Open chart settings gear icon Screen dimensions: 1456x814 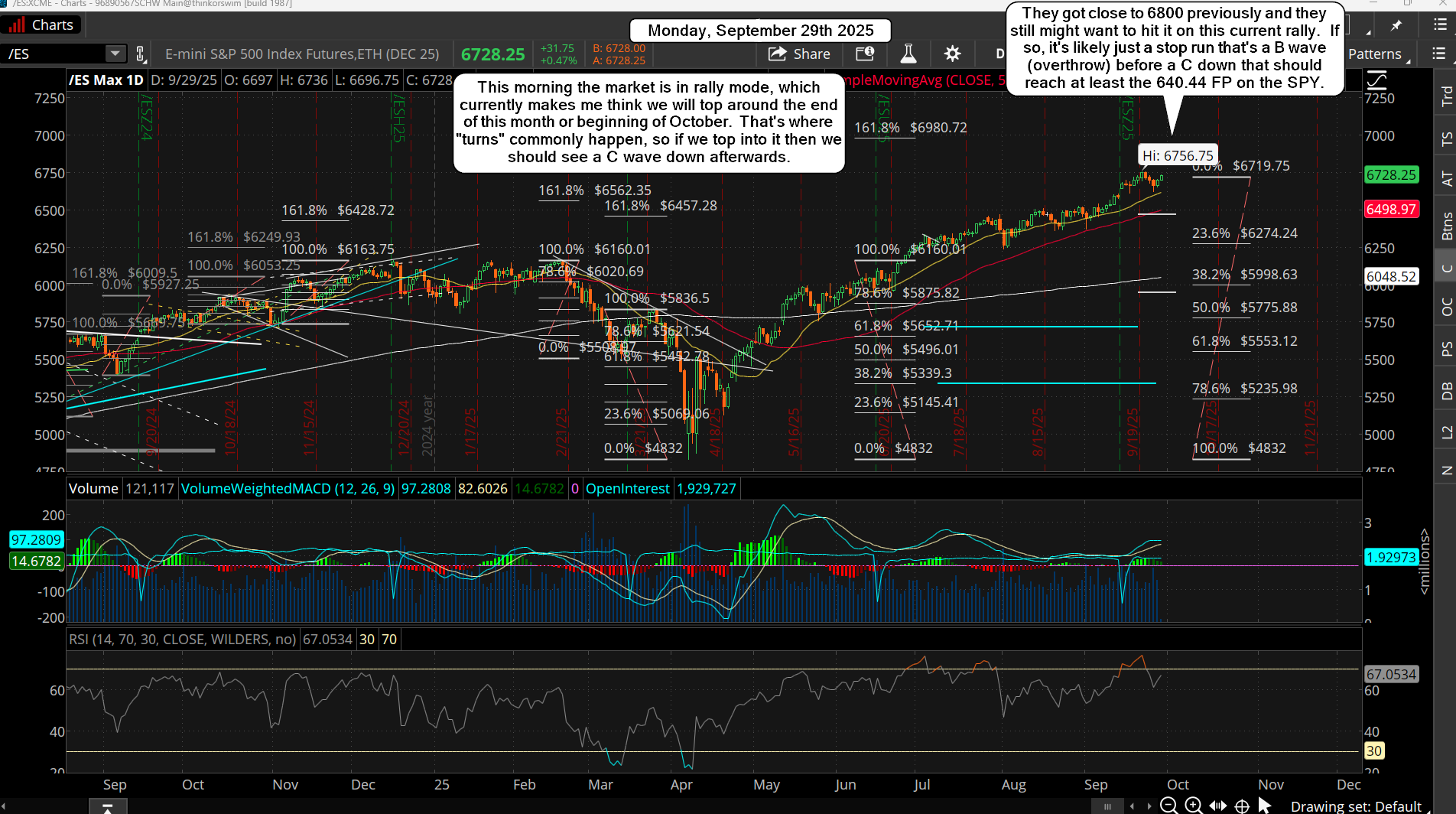point(952,54)
